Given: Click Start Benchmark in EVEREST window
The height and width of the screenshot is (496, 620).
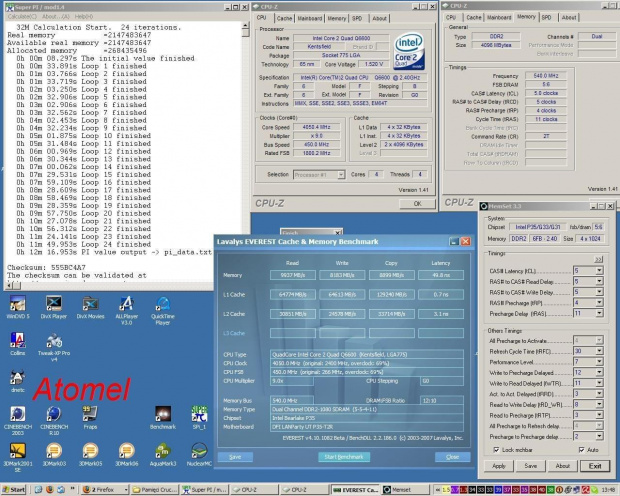Looking at the screenshot, I should point(344,457).
